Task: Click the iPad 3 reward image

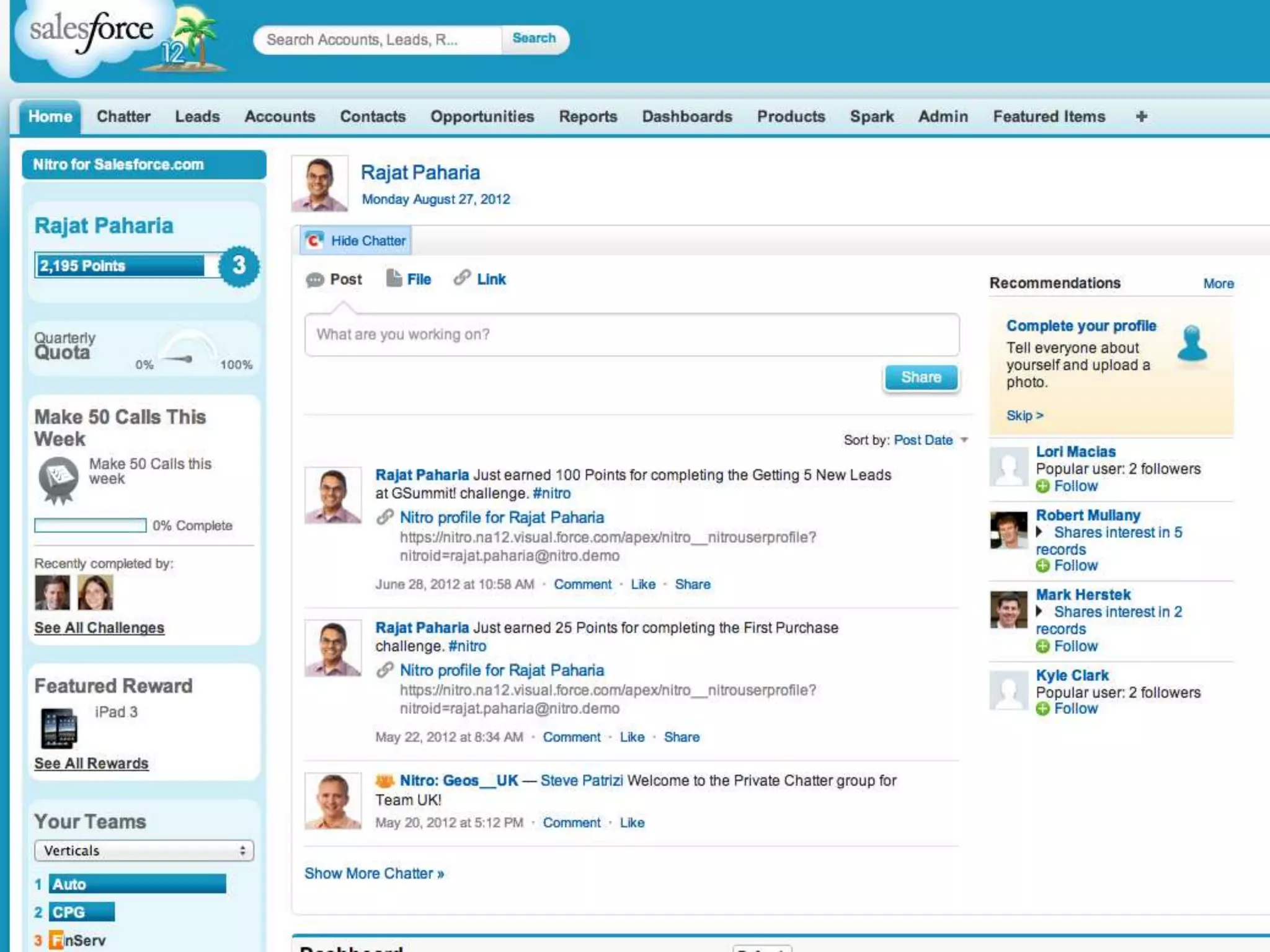Action: pyautogui.click(x=60, y=728)
